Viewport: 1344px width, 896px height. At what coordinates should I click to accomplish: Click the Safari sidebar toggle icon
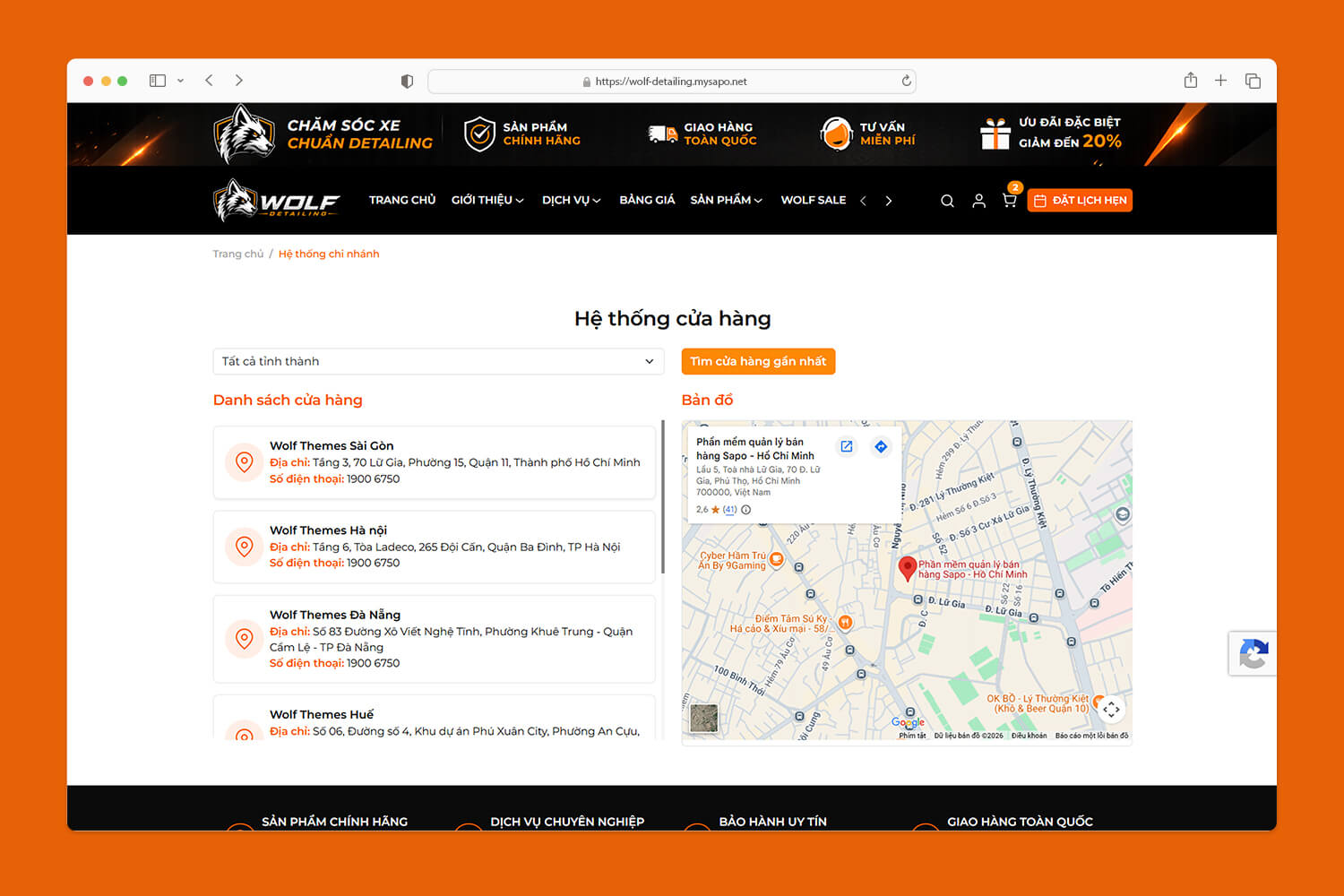(158, 81)
